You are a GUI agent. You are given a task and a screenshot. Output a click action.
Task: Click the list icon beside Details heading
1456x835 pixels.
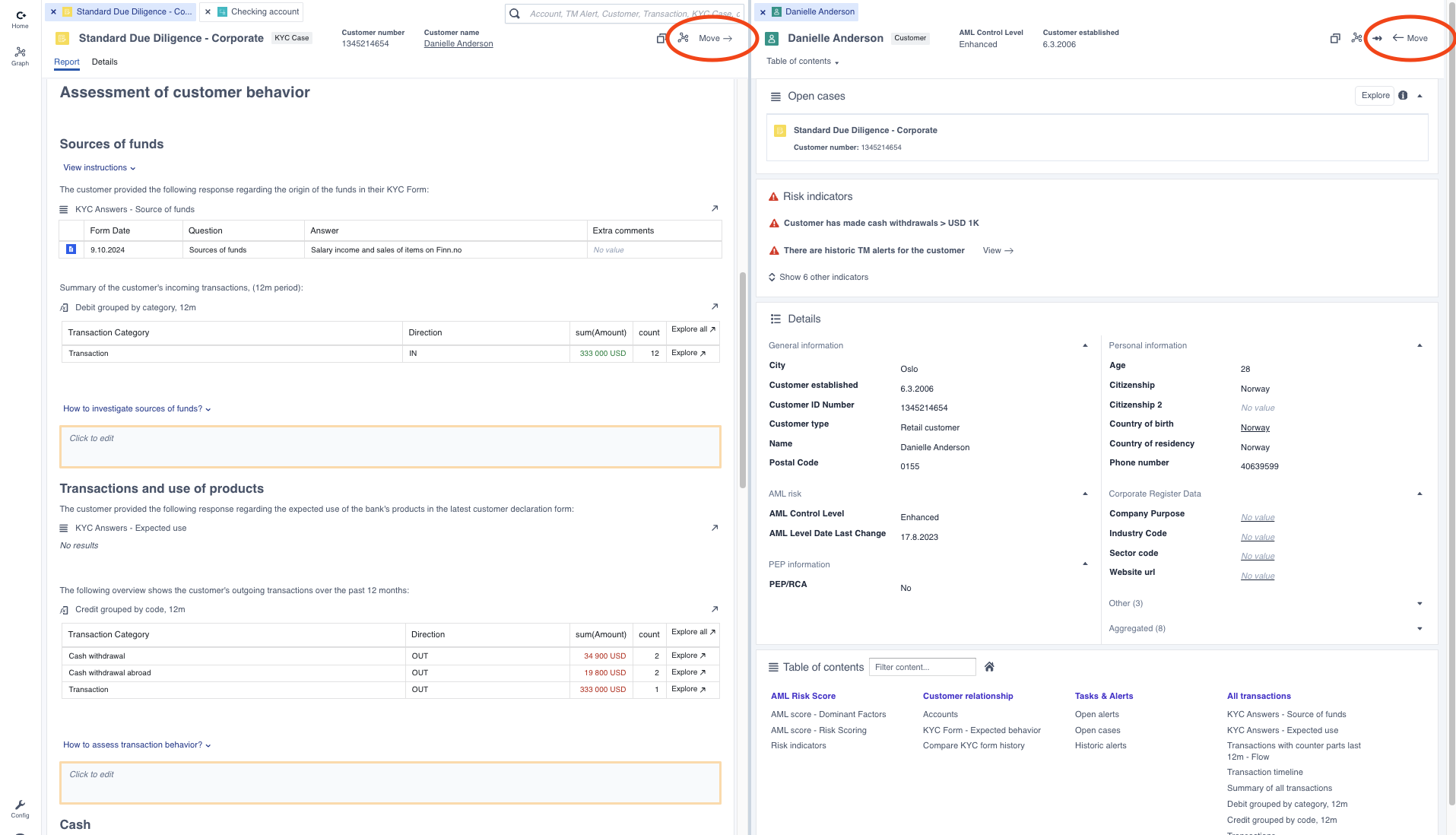click(776, 319)
